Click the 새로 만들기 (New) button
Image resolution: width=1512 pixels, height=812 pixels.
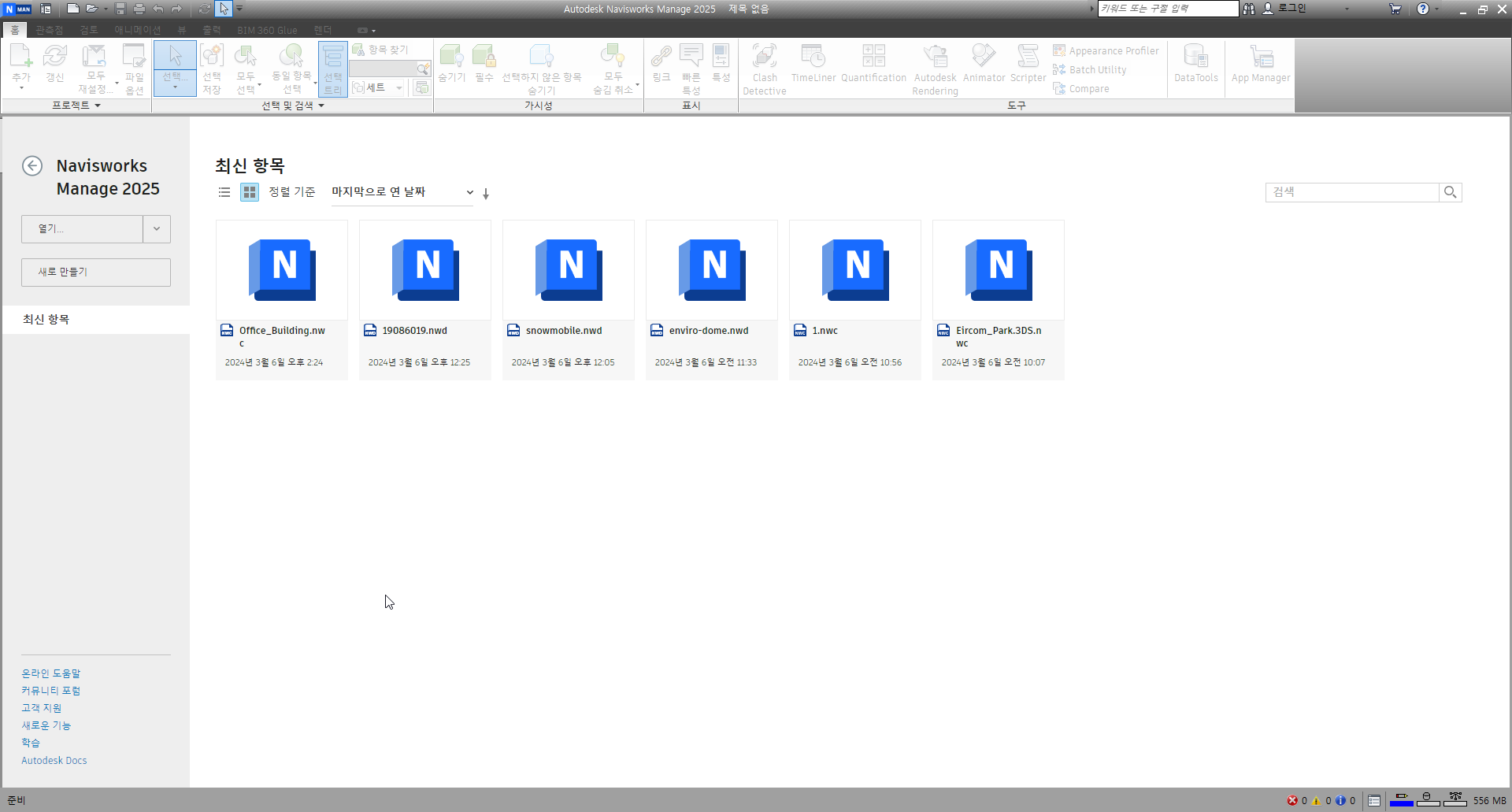point(96,273)
